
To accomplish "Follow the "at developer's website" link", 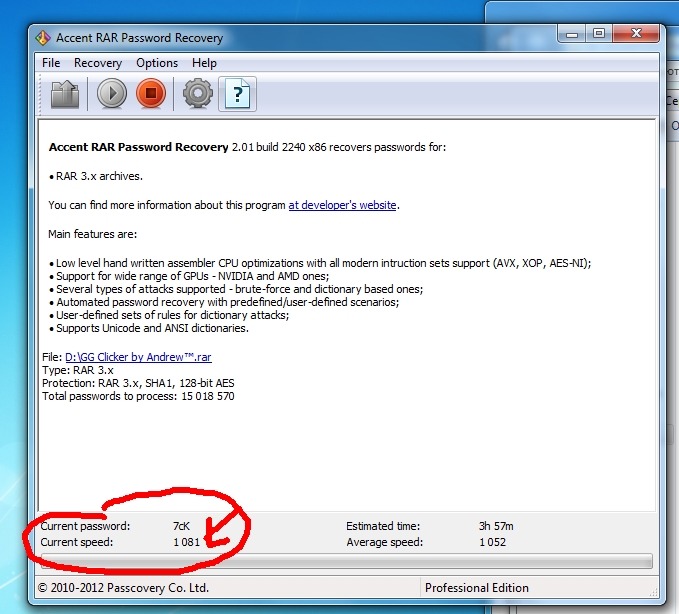I will click(343, 205).
